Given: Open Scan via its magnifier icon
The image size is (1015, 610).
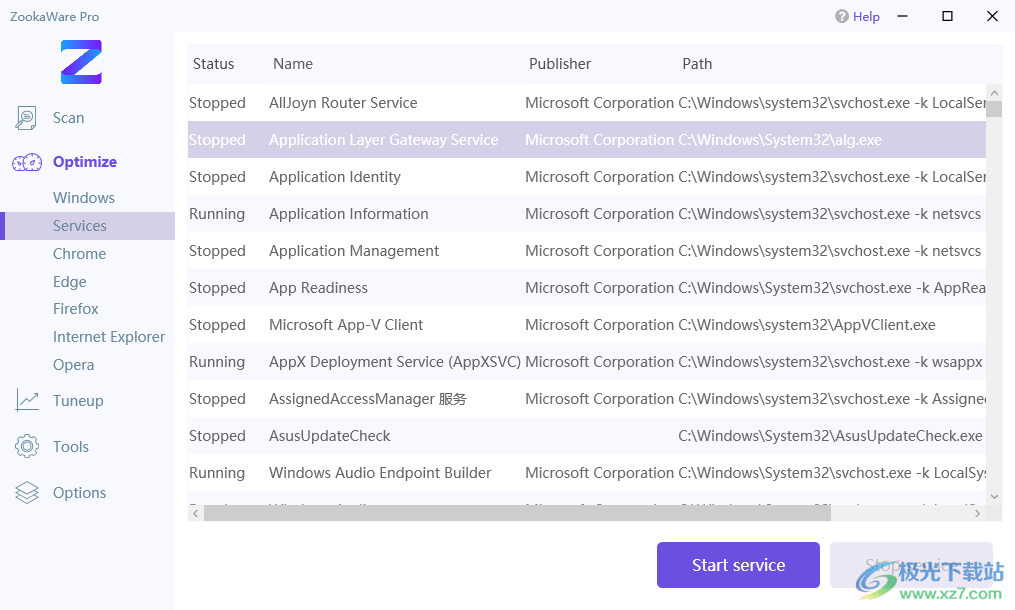Looking at the screenshot, I should 27,118.
